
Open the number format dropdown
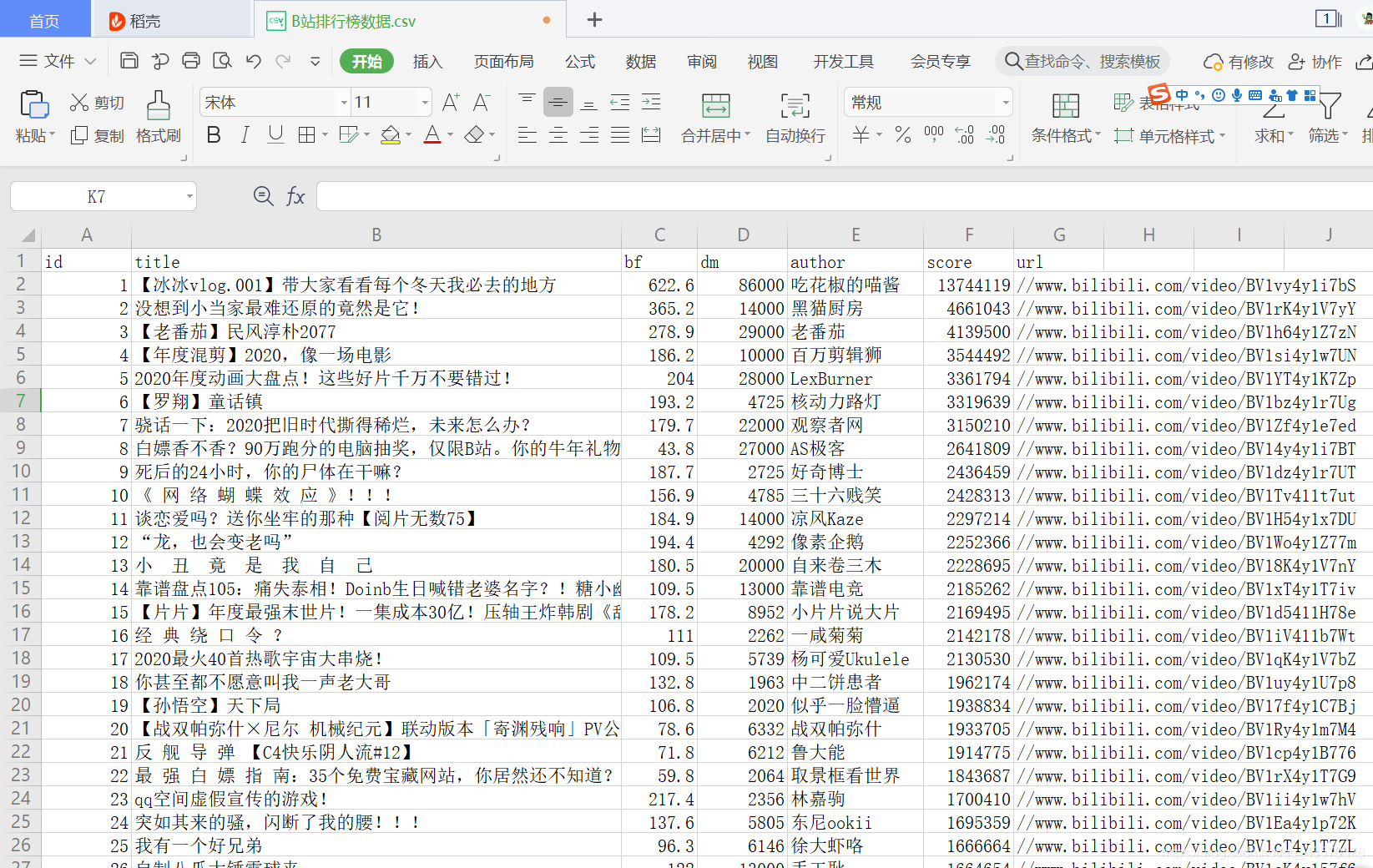[x=1005, y=103]
